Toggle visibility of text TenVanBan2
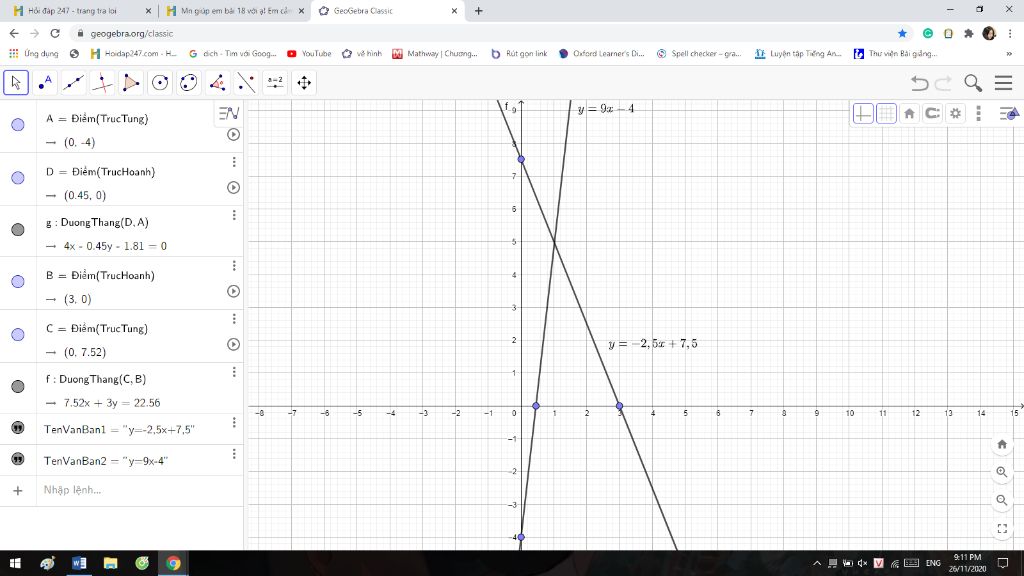Screen dimensions: 1024x576 point(18,459)
